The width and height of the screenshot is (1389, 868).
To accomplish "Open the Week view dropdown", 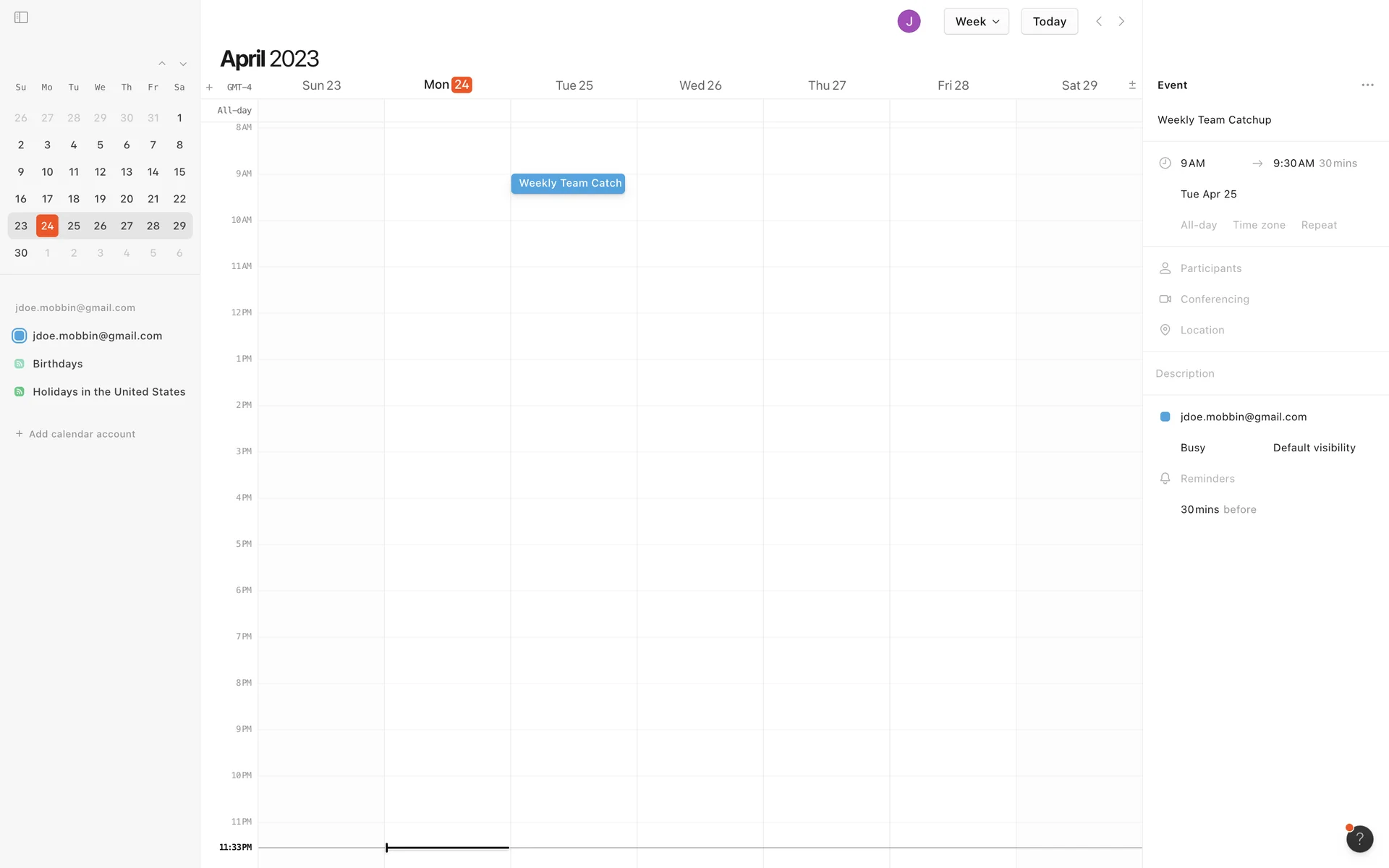I will [976, 22].
